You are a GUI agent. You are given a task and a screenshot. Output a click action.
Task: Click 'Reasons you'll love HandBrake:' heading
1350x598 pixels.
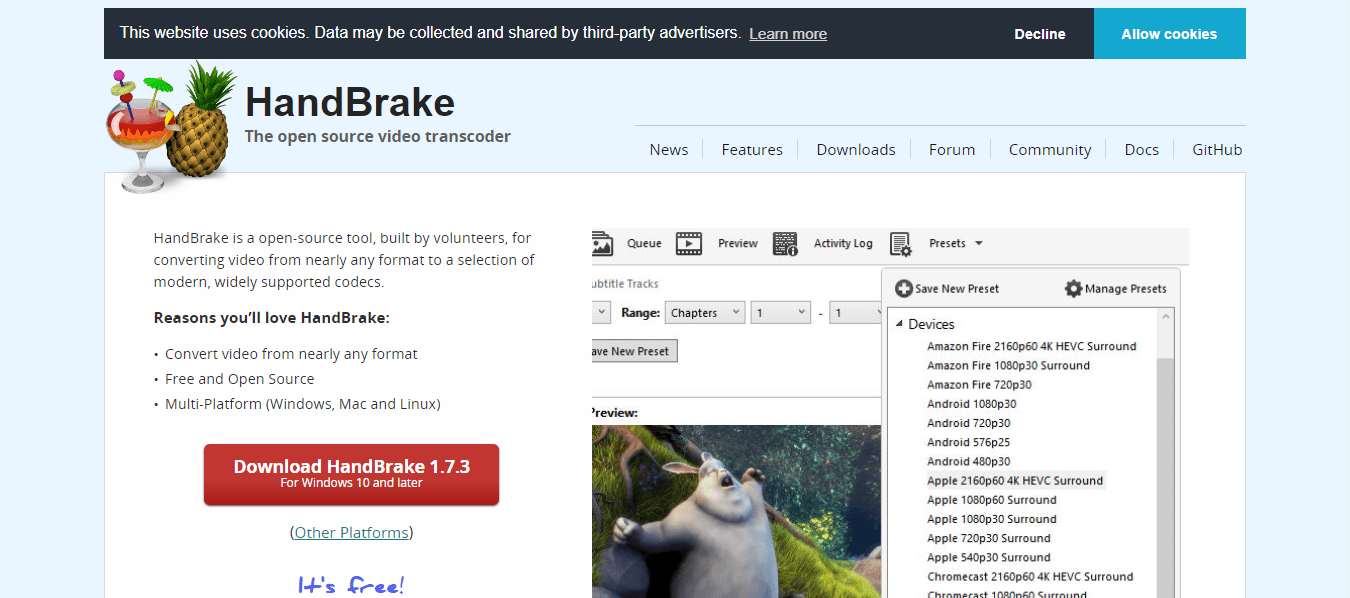tap(271, 318)
